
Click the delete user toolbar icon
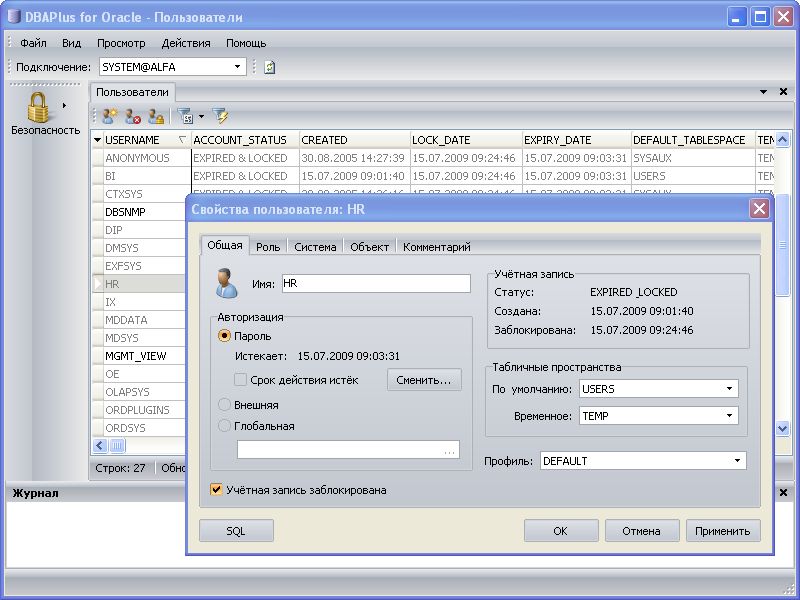pyautogui.click(x=133, y=116)
